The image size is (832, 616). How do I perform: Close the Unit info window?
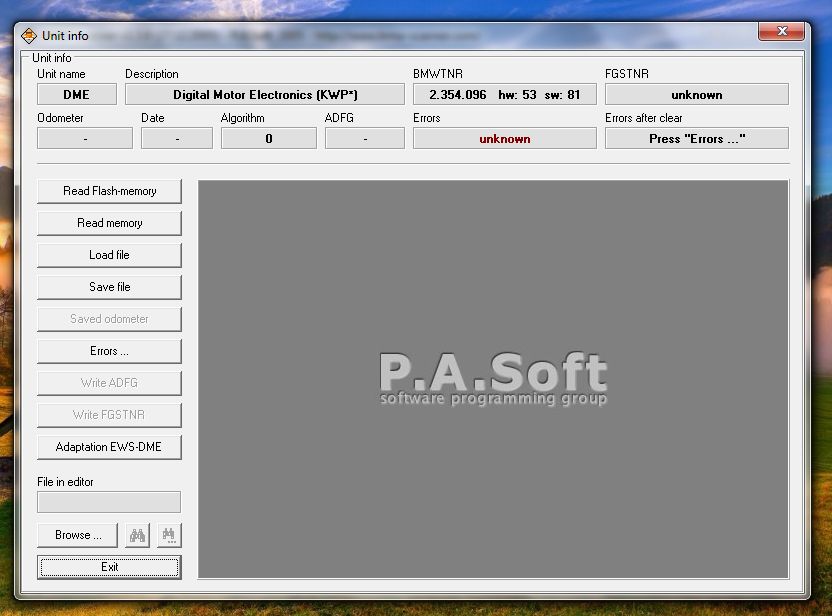click(x=781, y=31)
